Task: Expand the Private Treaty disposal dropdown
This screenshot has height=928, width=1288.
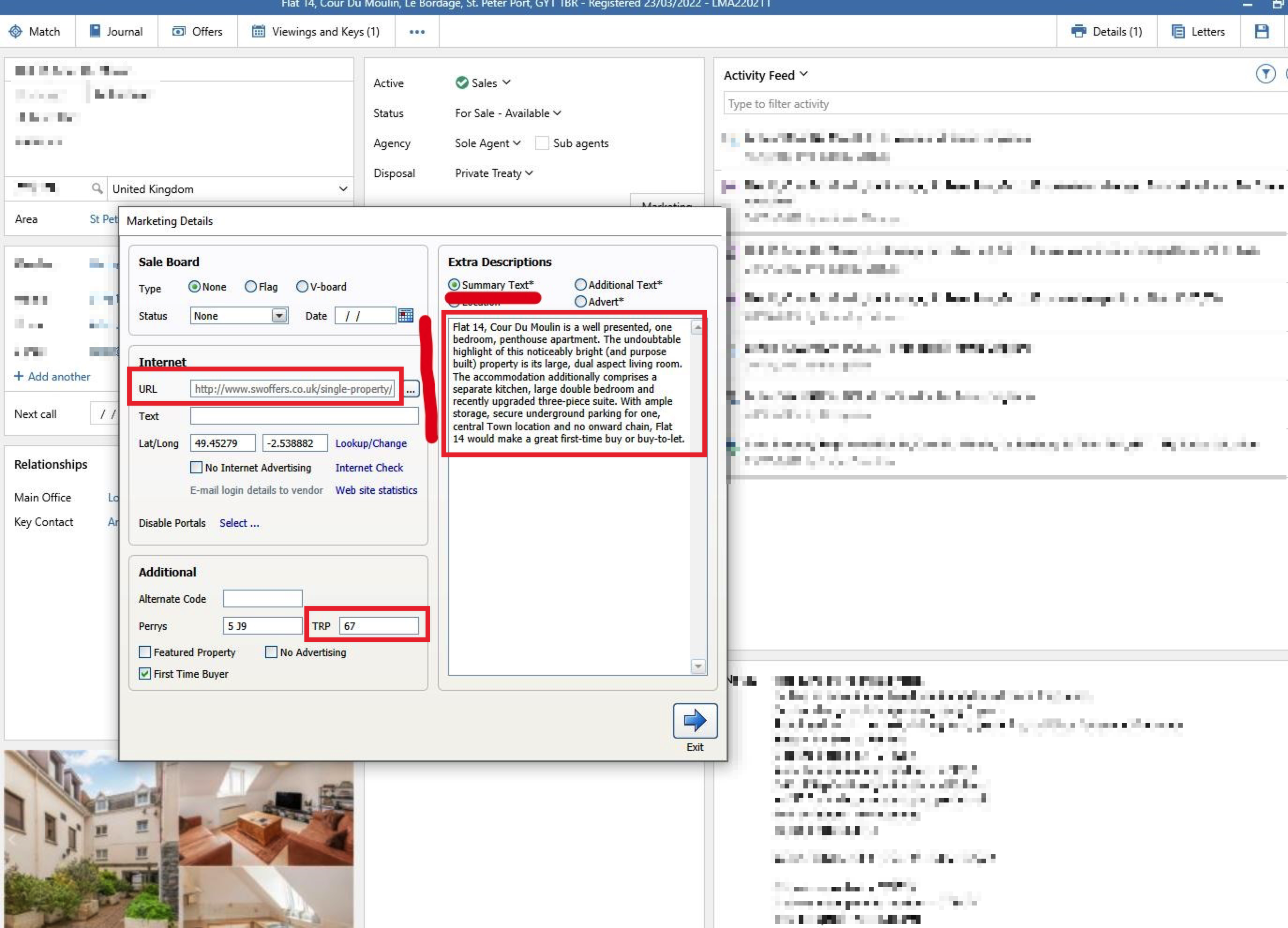Action: [x=529, y=173]
